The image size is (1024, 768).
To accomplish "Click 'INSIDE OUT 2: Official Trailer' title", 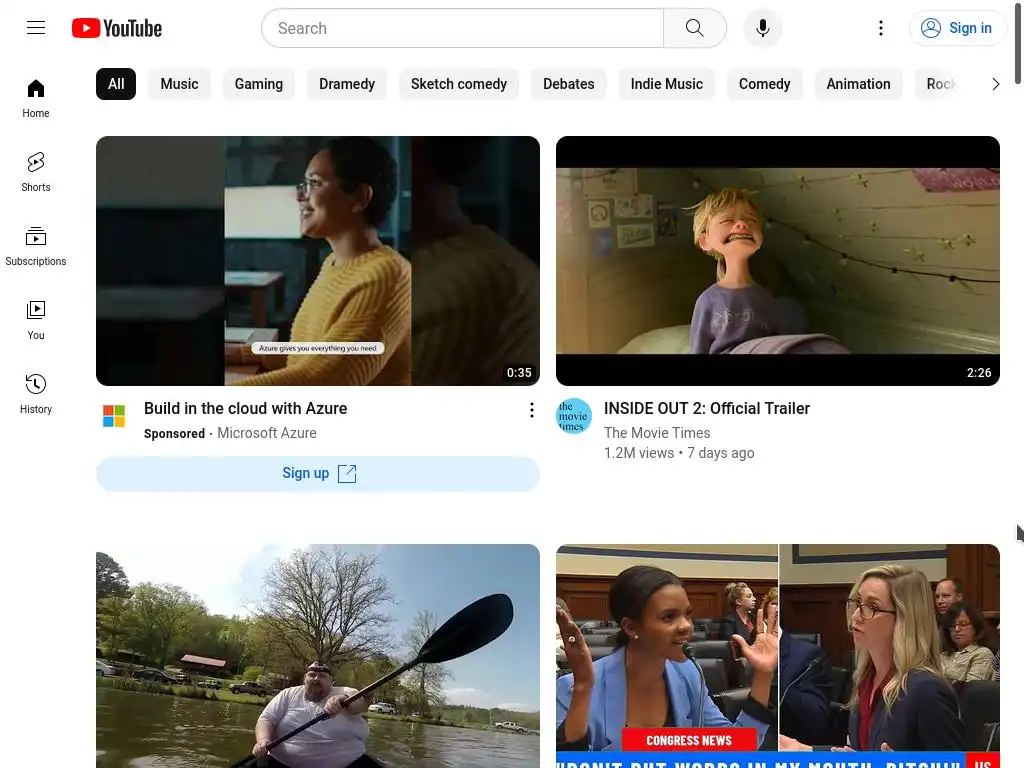I will [x=707, y=408].
